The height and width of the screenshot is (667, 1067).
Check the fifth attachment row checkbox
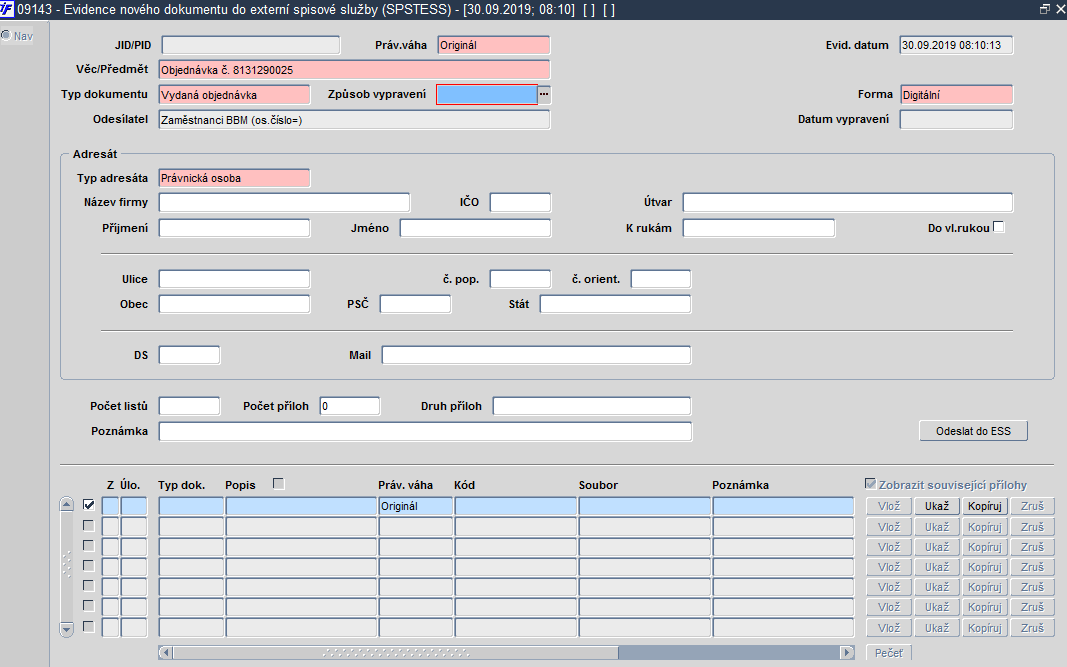tap(88, 585)
